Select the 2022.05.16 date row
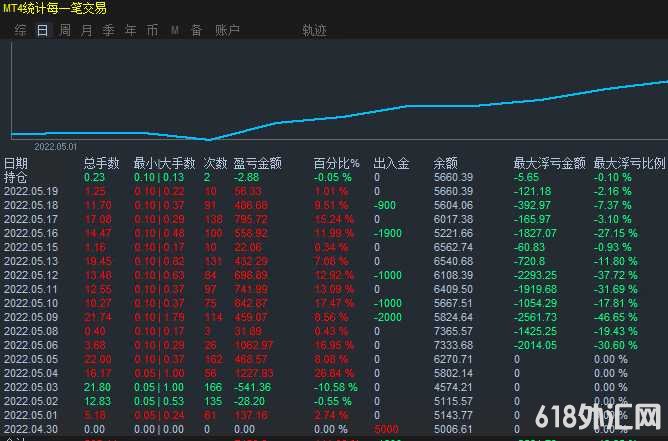 click(31, 233)
